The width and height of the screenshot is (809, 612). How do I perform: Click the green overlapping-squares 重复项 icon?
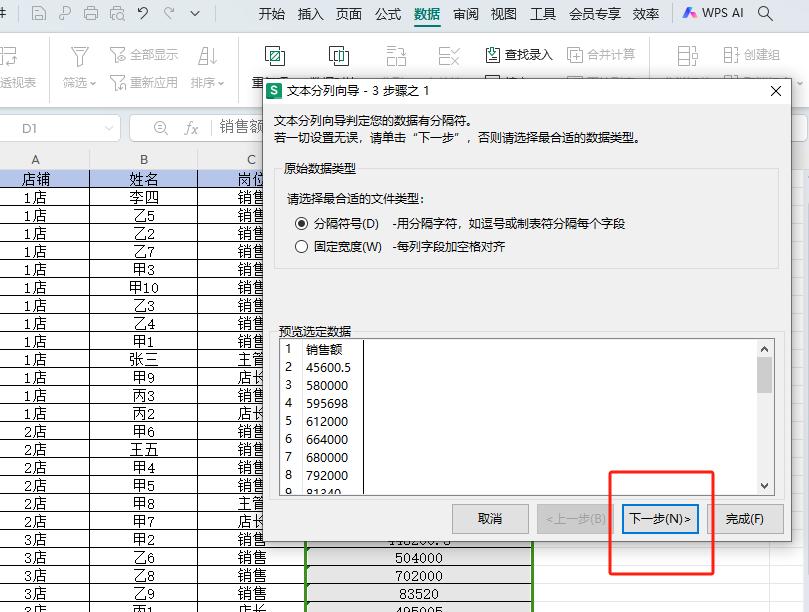[x=275, y=56]
